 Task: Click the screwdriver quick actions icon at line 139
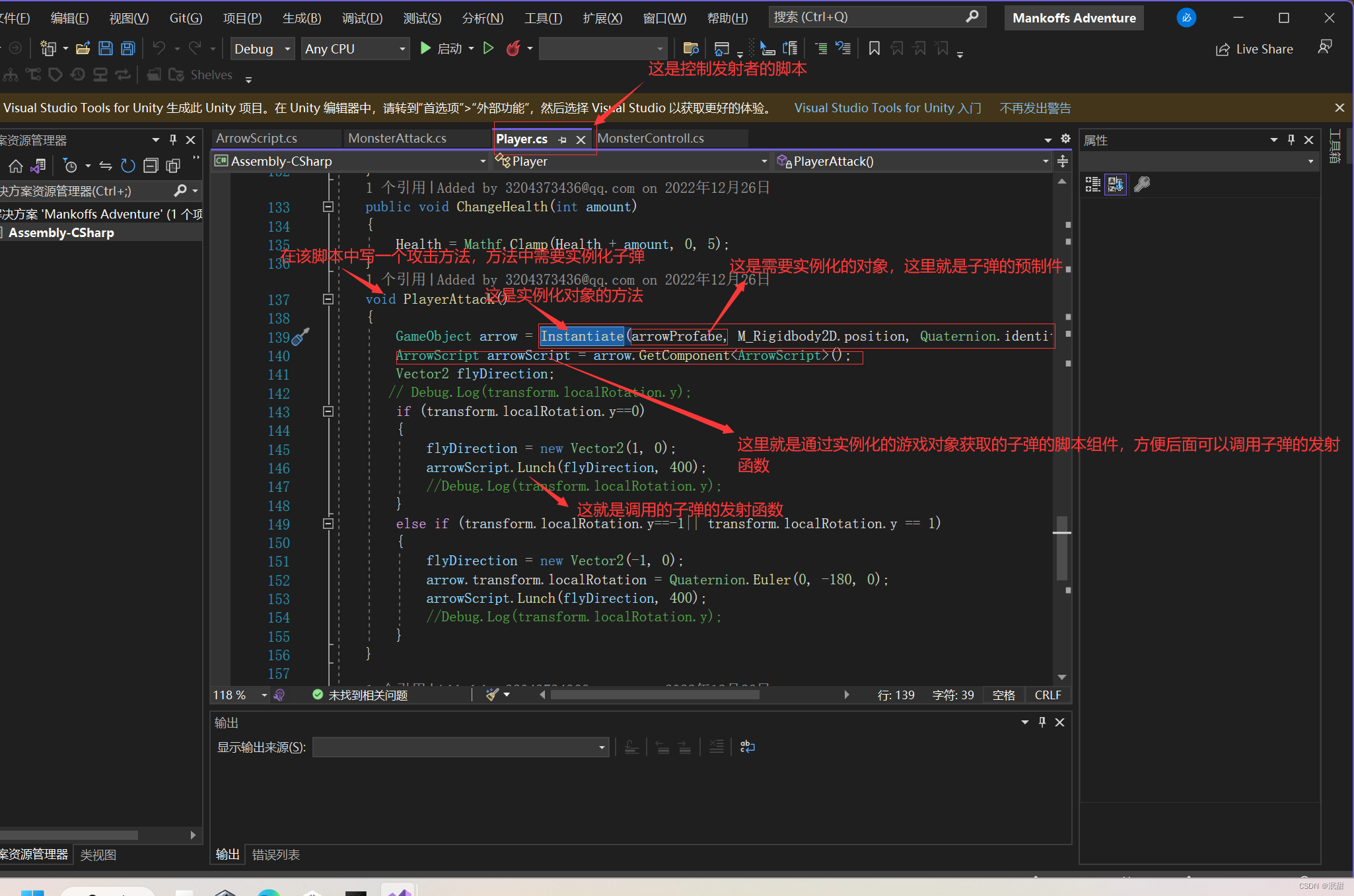[x=301, y=337]
